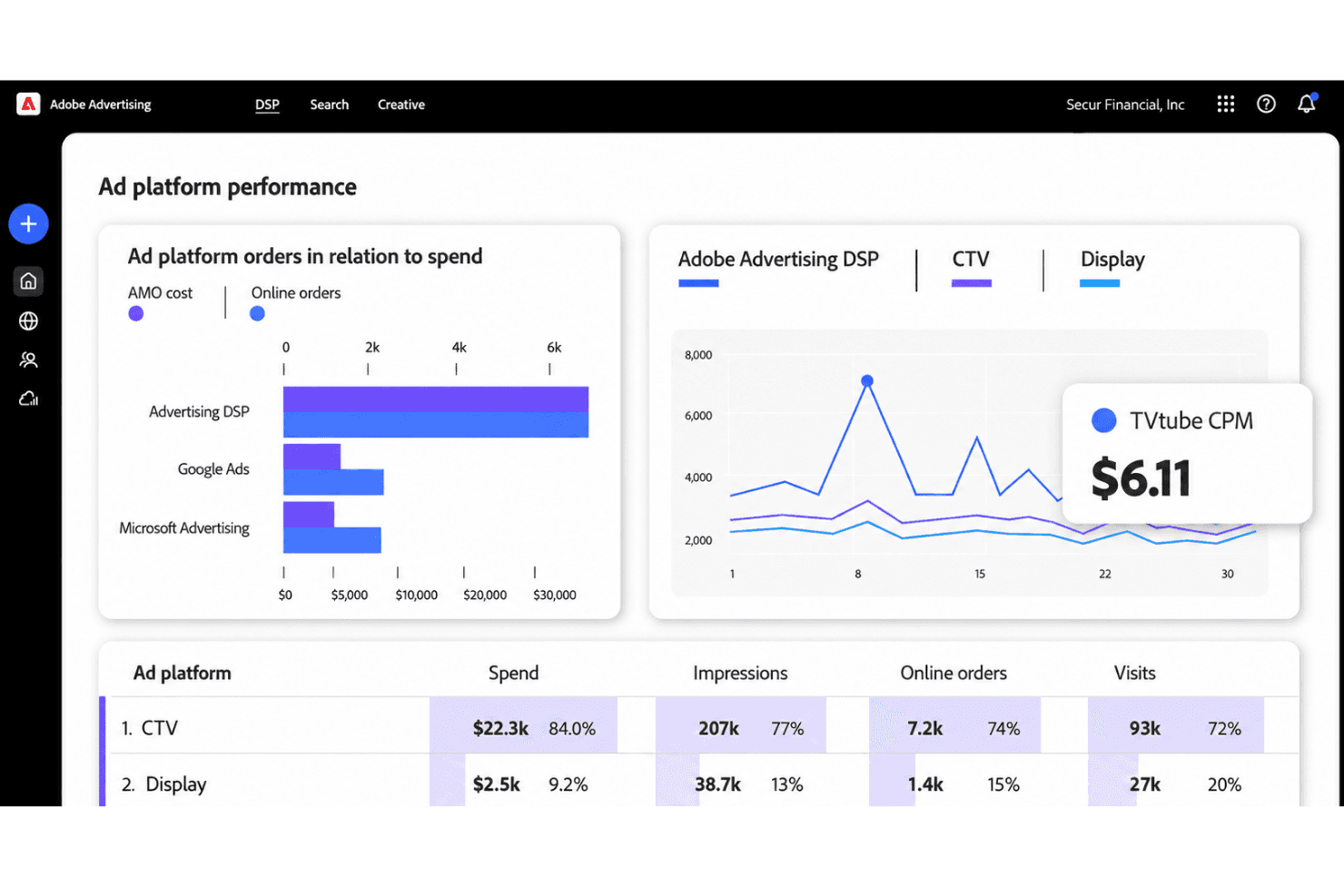Go to Home in the sidebar
This screenshot has height=896, width=1344.
28,281
